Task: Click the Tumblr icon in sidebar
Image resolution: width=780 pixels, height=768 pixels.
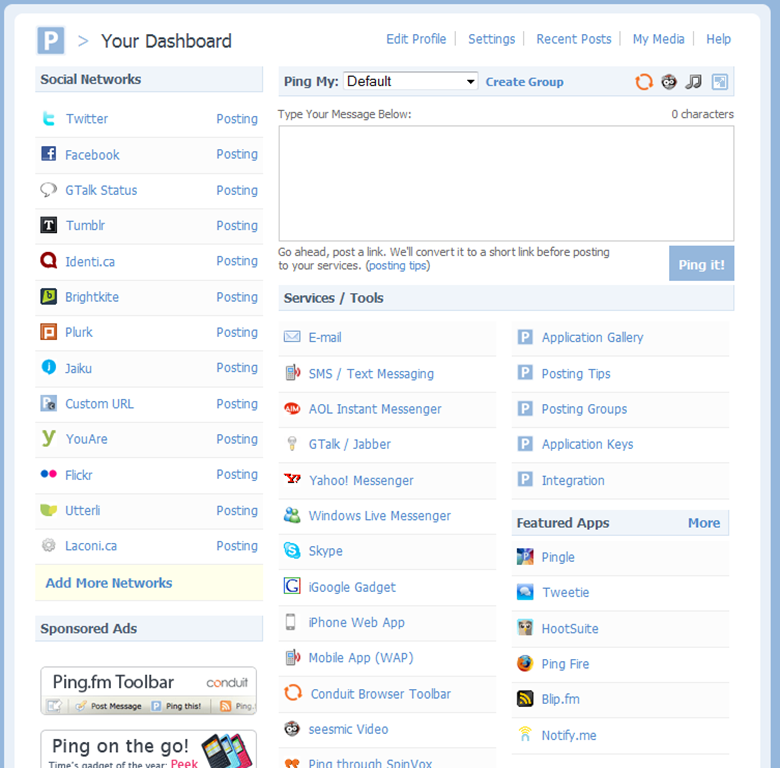Action: click(48, 225)
